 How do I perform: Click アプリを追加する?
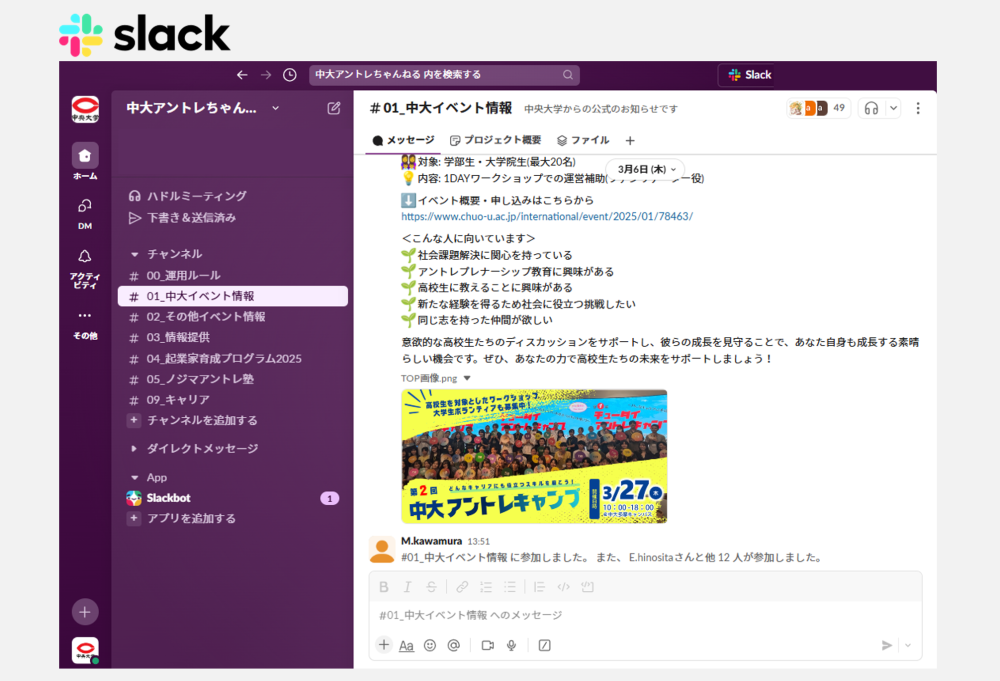pyautogui.click(x=183, y=518)
